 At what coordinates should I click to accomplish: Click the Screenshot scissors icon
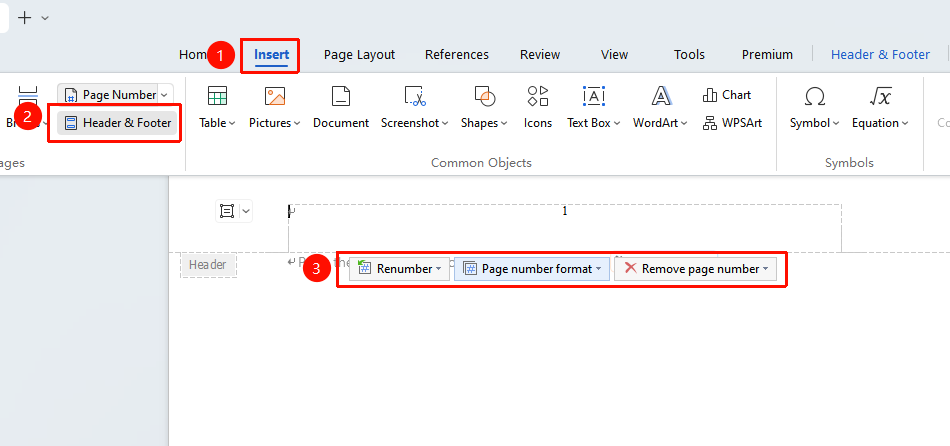415,96
